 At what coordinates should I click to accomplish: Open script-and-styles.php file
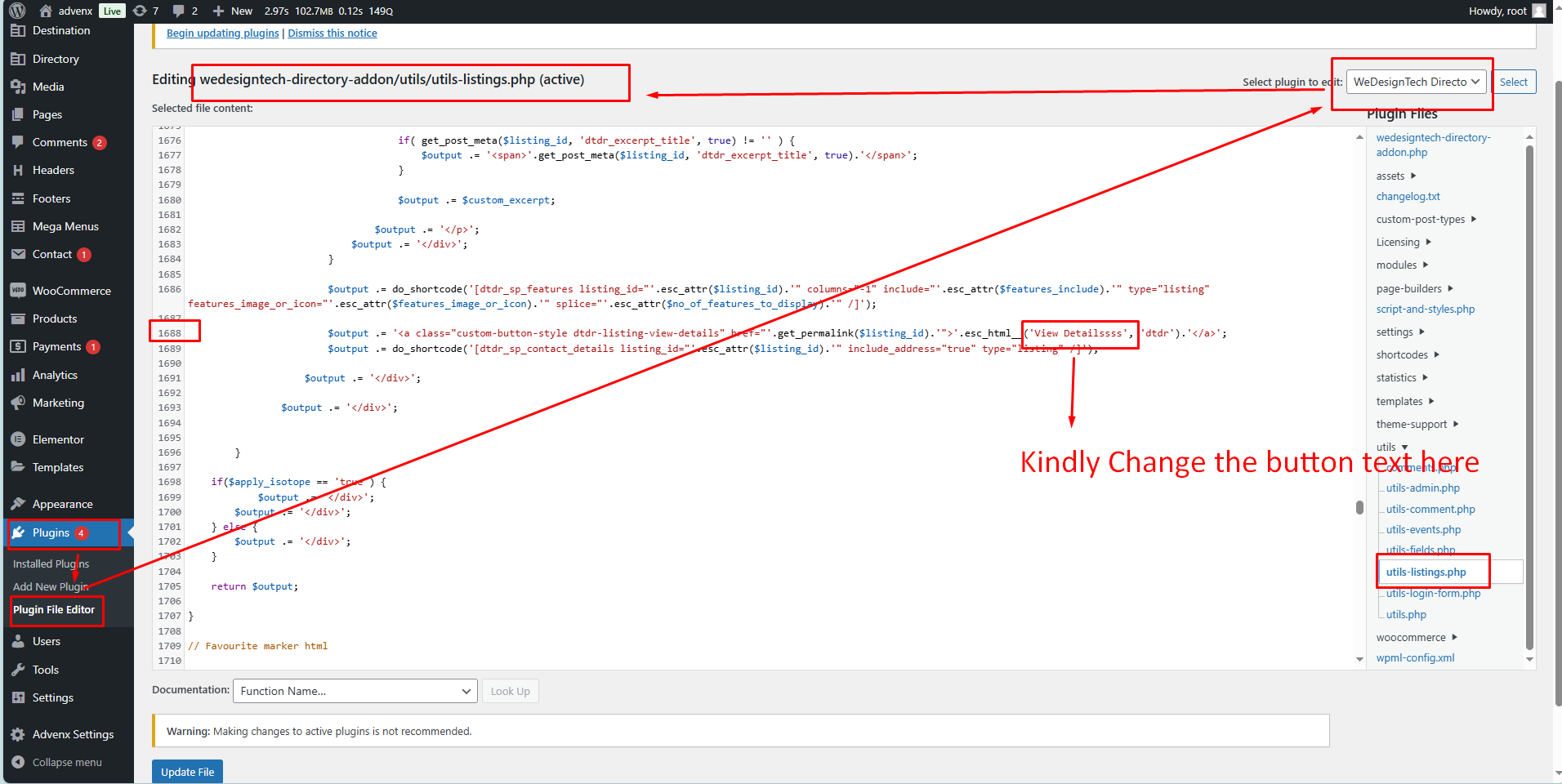click(x=1425, y=309)
